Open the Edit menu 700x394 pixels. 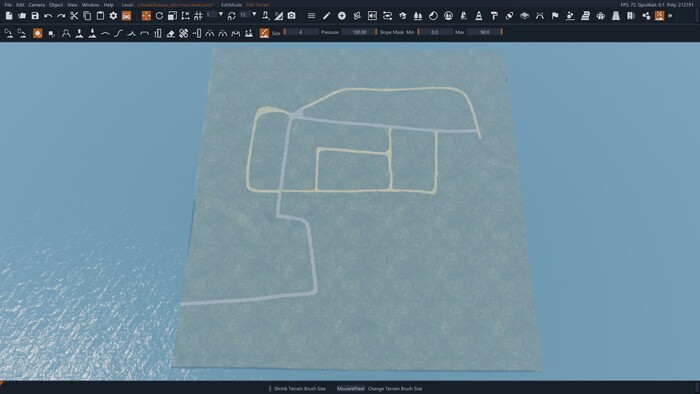coord(20,5)
